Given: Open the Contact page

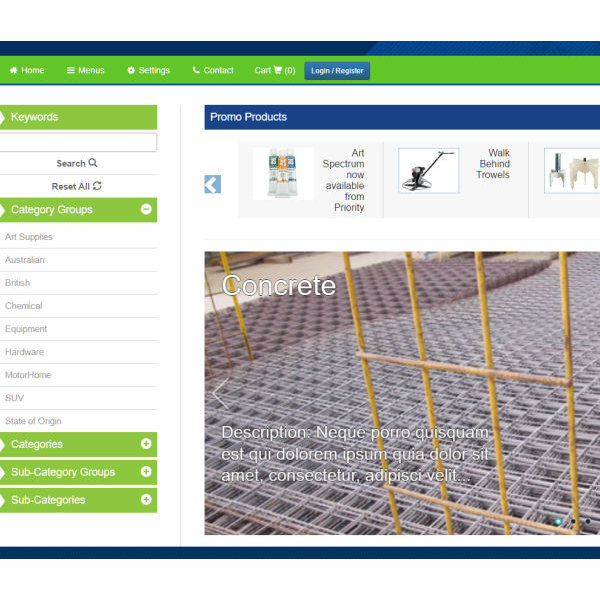Looking at the screenshot, I should (213, 71).
